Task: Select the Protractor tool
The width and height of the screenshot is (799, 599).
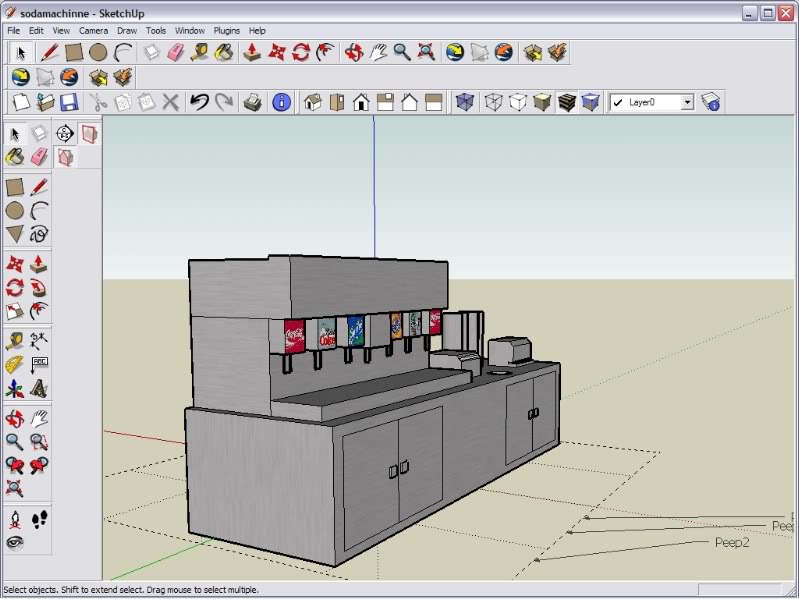Action: pyautogui.click(x=15, y=365)
